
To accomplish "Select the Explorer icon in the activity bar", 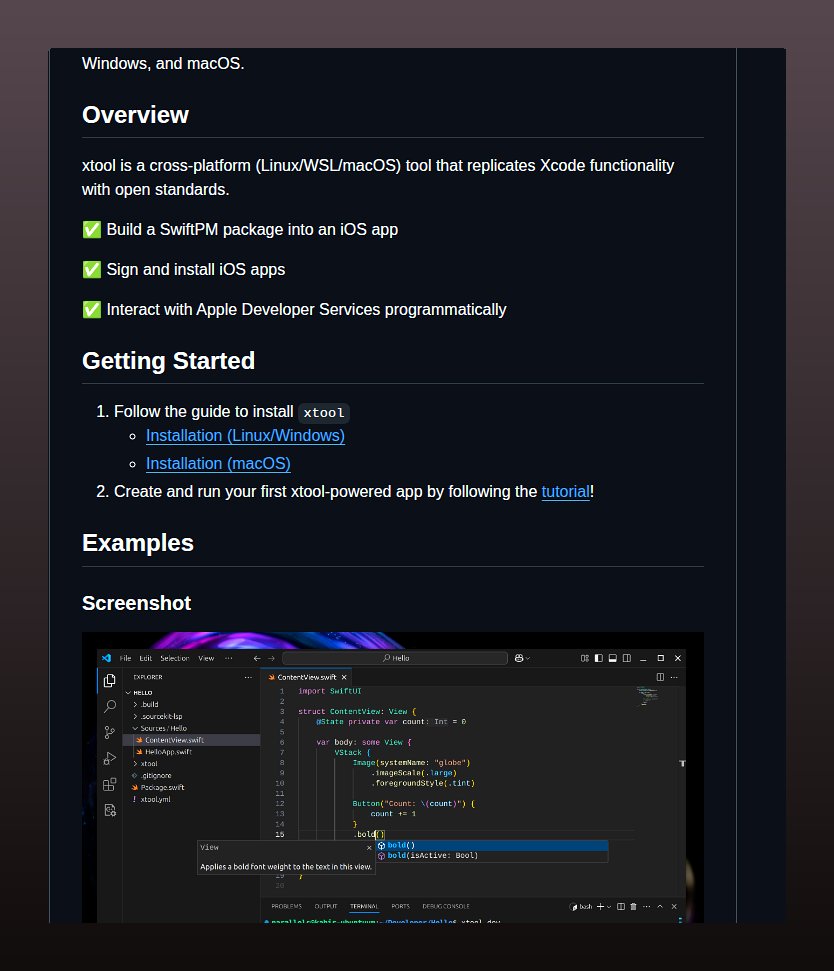I will pos(110,681).
